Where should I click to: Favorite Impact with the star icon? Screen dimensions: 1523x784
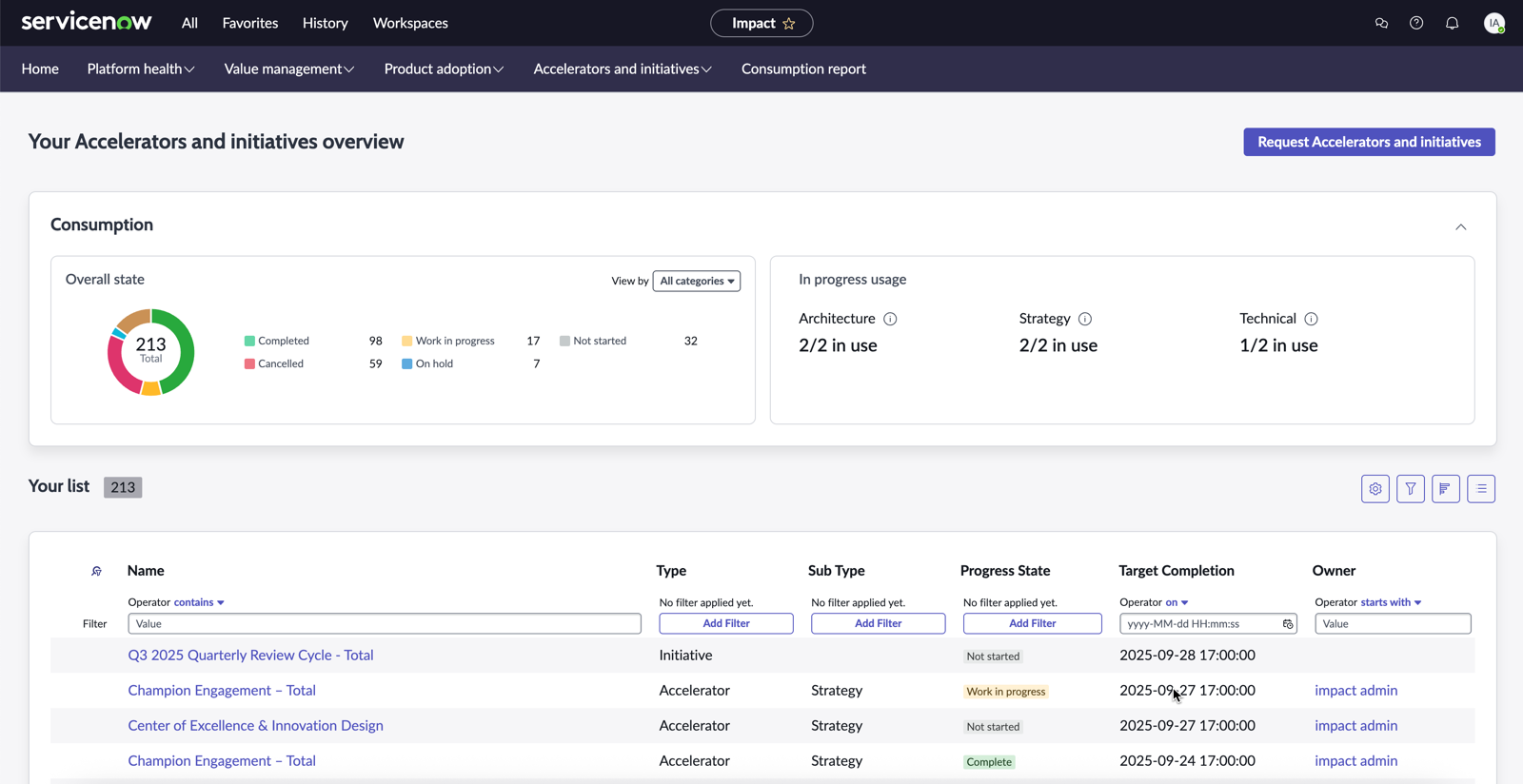(x=789, y=24)
